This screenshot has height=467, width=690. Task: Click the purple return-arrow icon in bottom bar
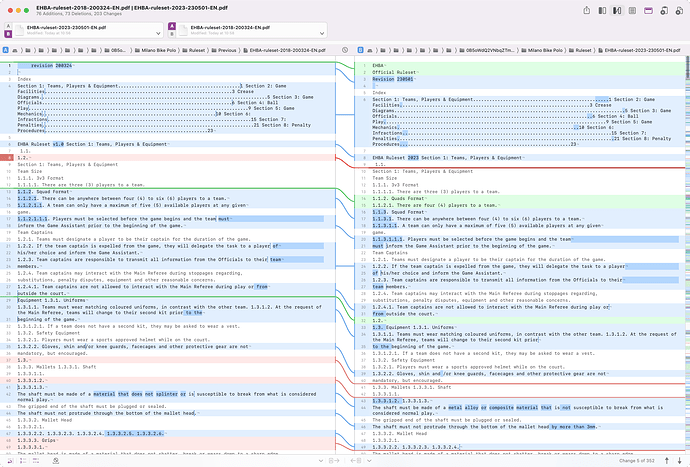10,460
